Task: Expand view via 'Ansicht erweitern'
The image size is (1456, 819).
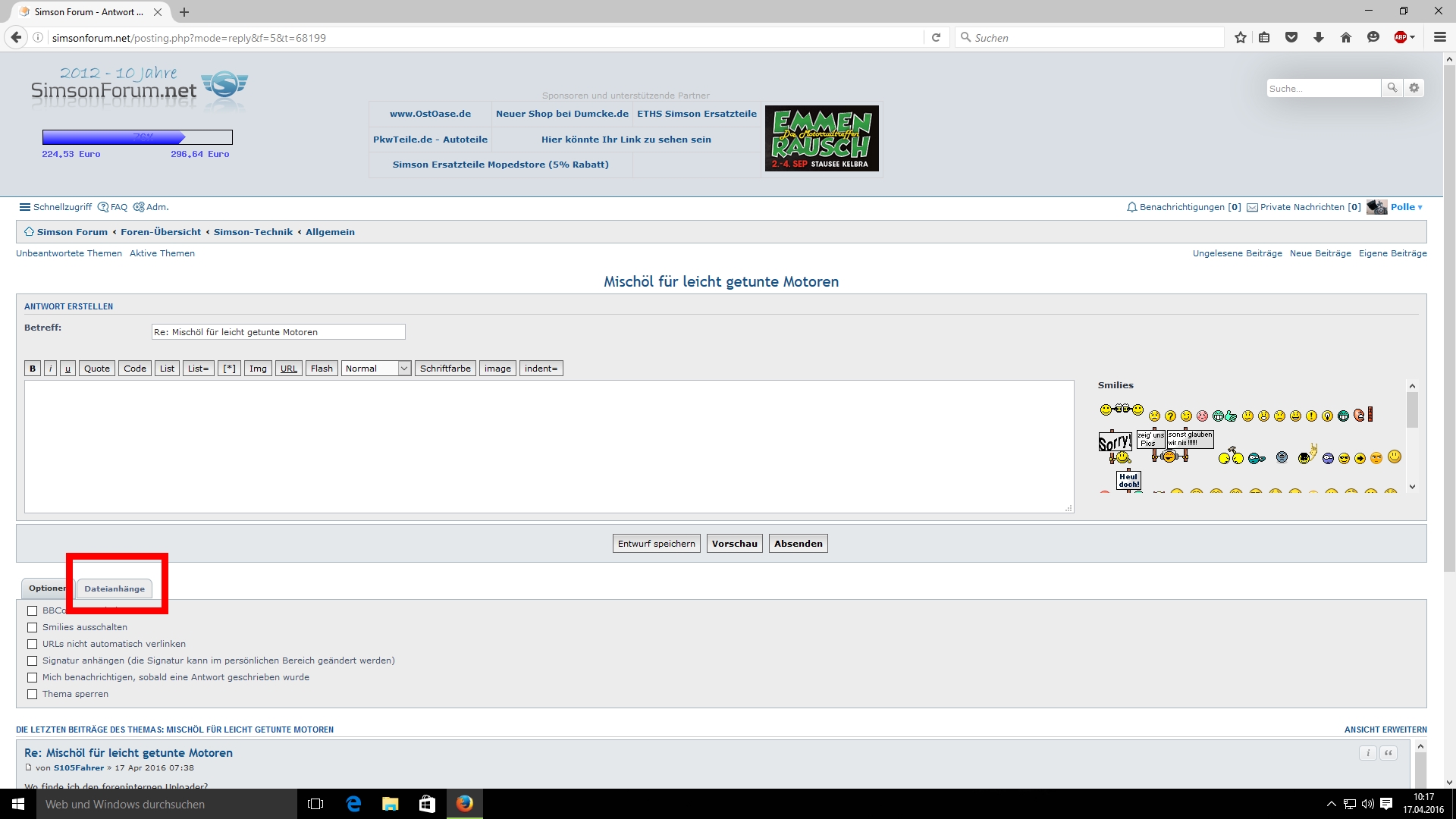Action: pos(1385,730)
